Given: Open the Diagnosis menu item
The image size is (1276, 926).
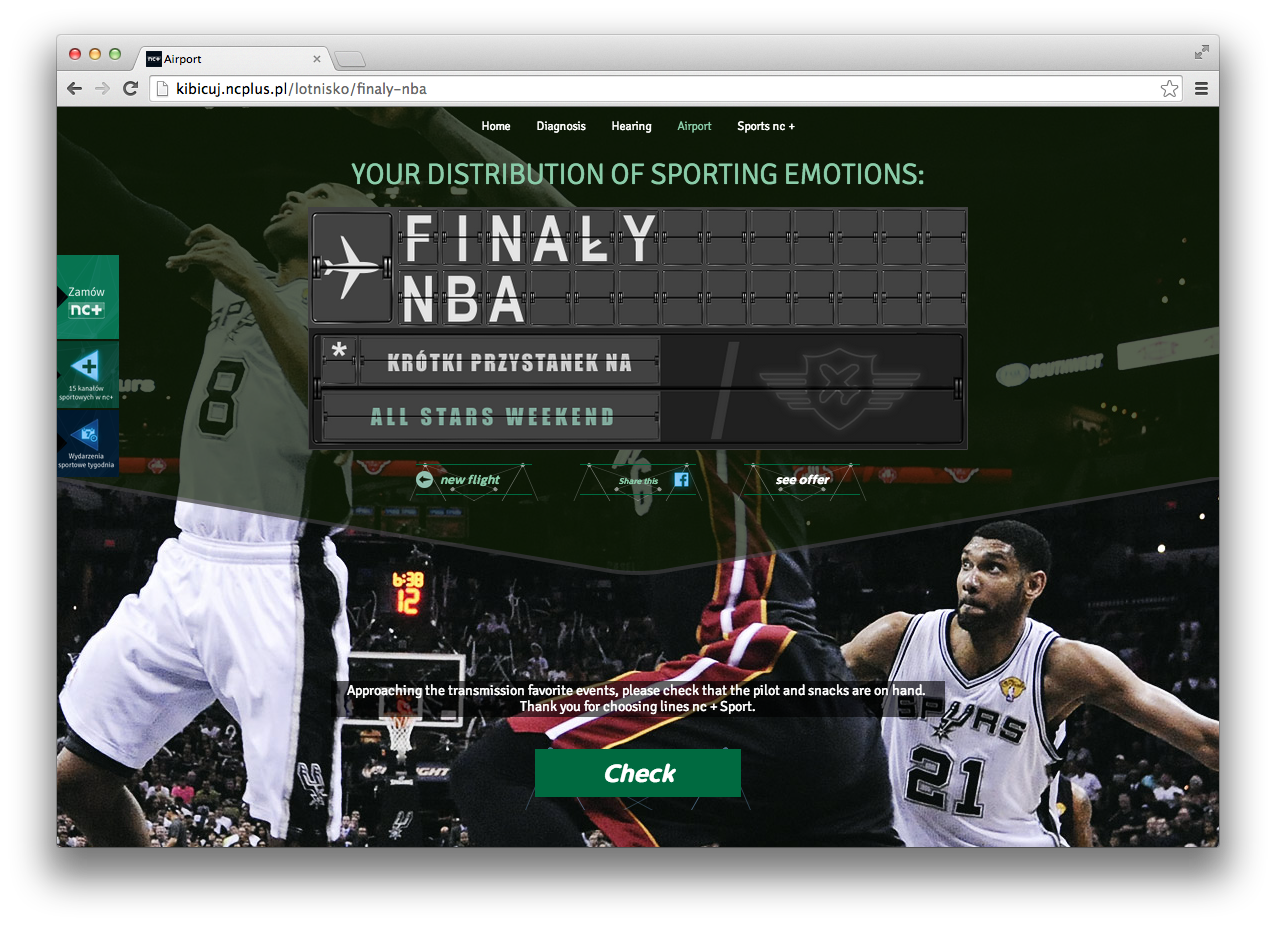Looking at the screenshot, I should (561, 126).
